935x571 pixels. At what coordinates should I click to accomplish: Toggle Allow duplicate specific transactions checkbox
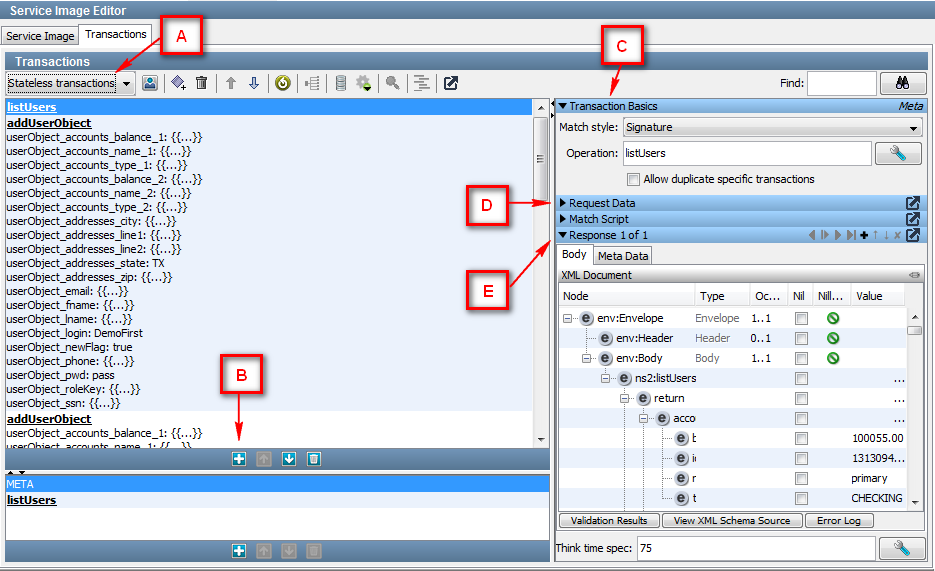click(x=633, y=179)
